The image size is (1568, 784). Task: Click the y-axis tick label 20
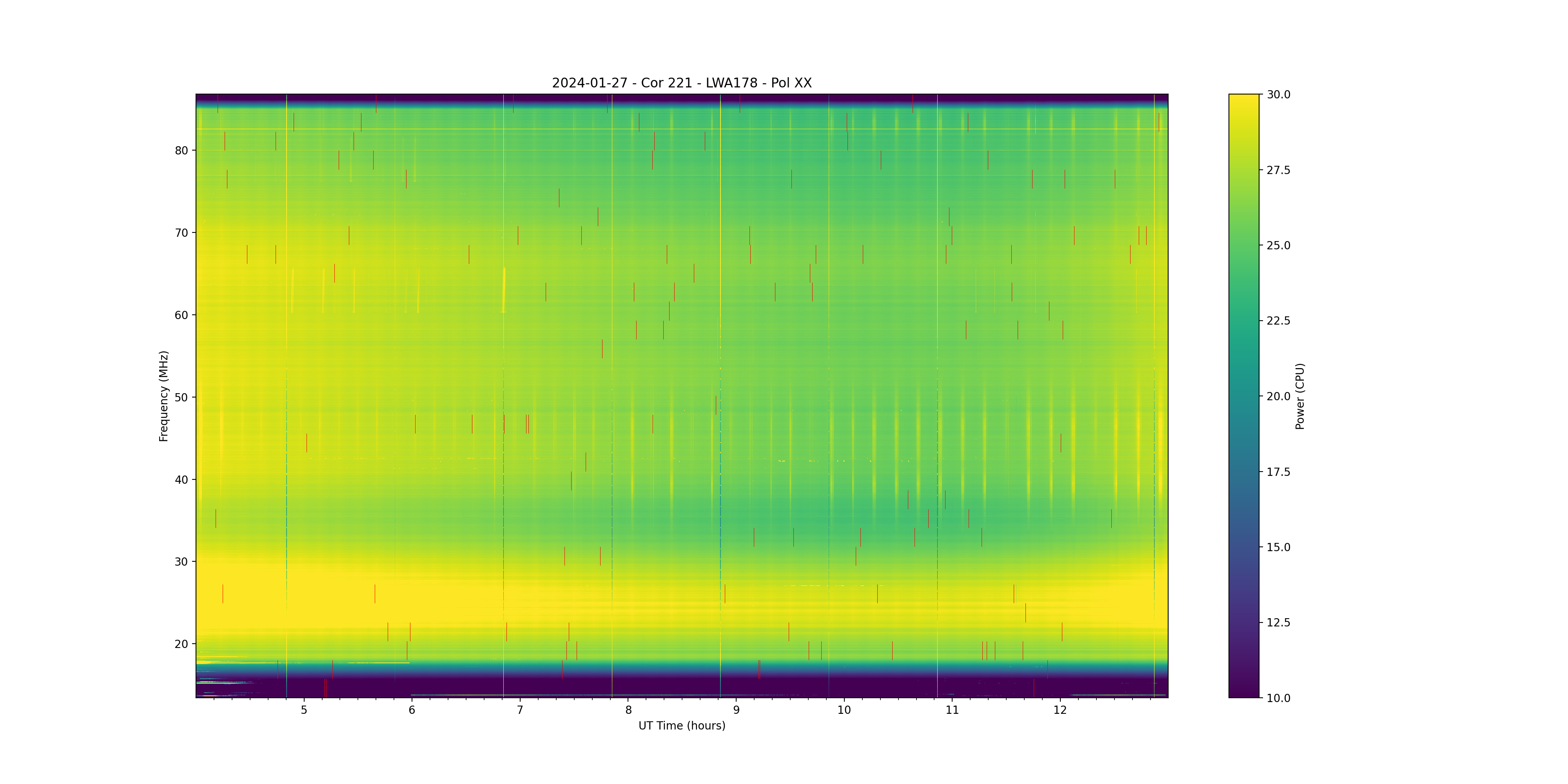point(181,644)
